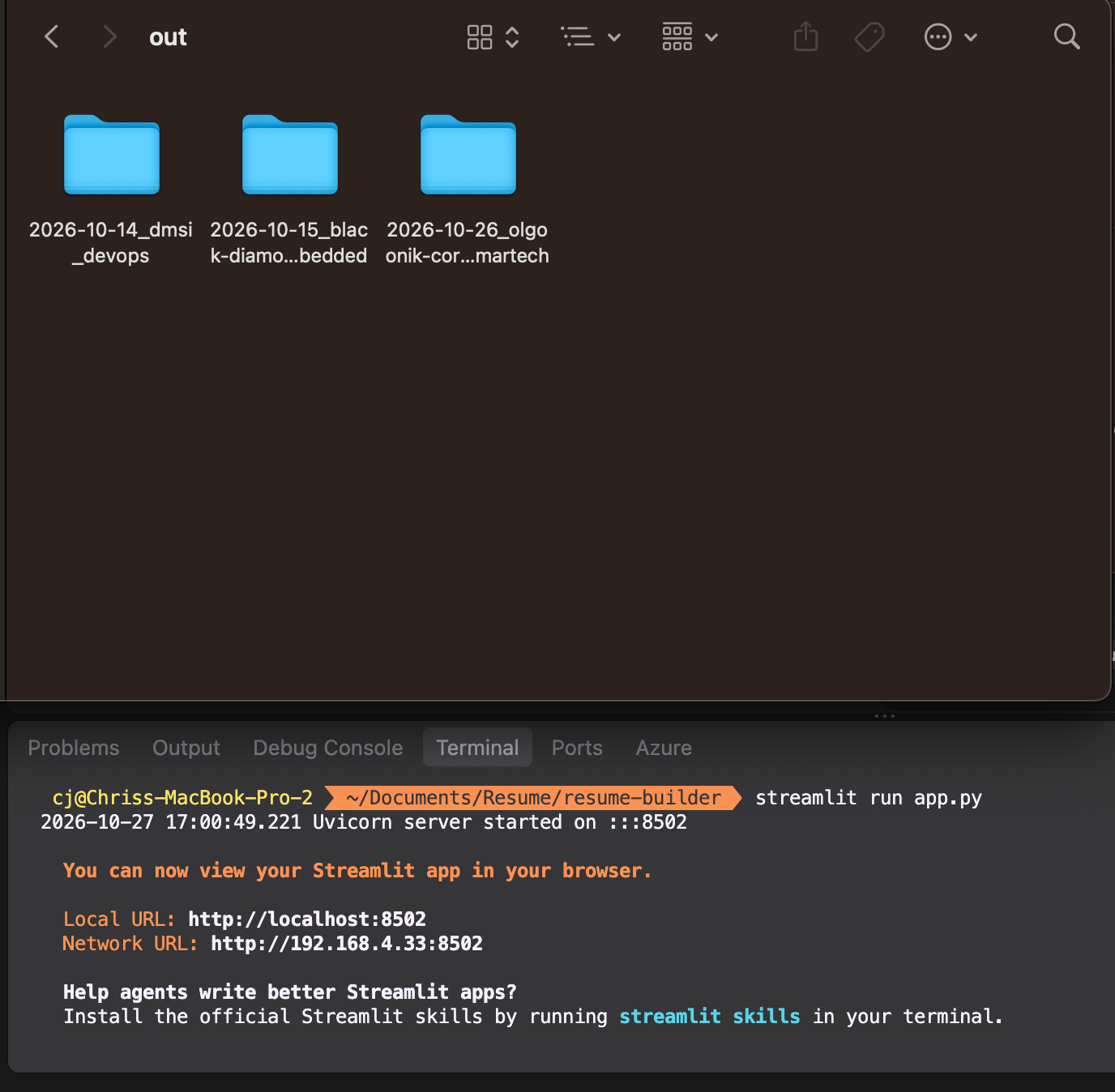
Task: Open the ellipsis More actions icon
Action: (938, 36)
